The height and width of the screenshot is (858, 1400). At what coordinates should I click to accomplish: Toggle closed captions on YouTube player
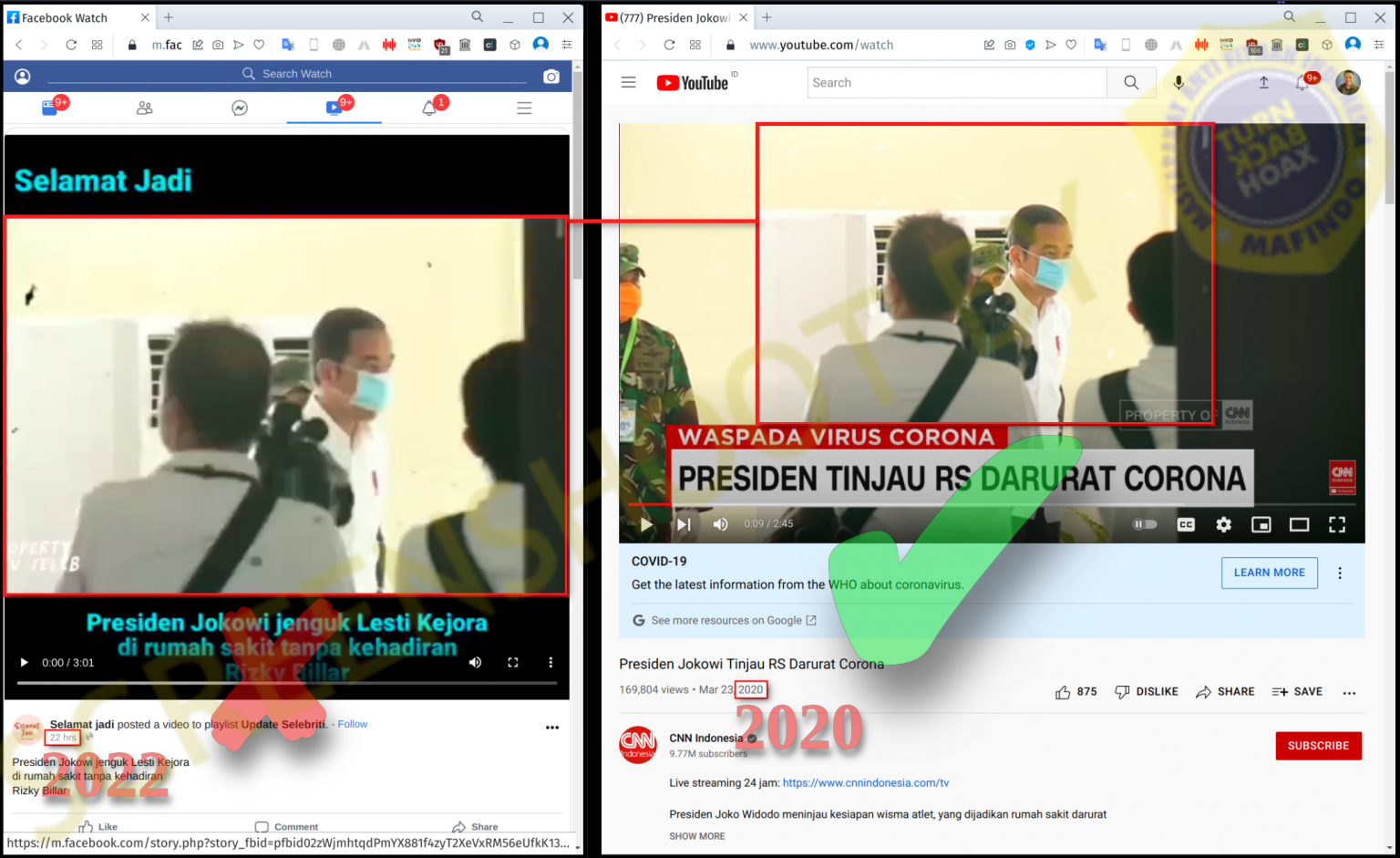tap(1185, 524)
